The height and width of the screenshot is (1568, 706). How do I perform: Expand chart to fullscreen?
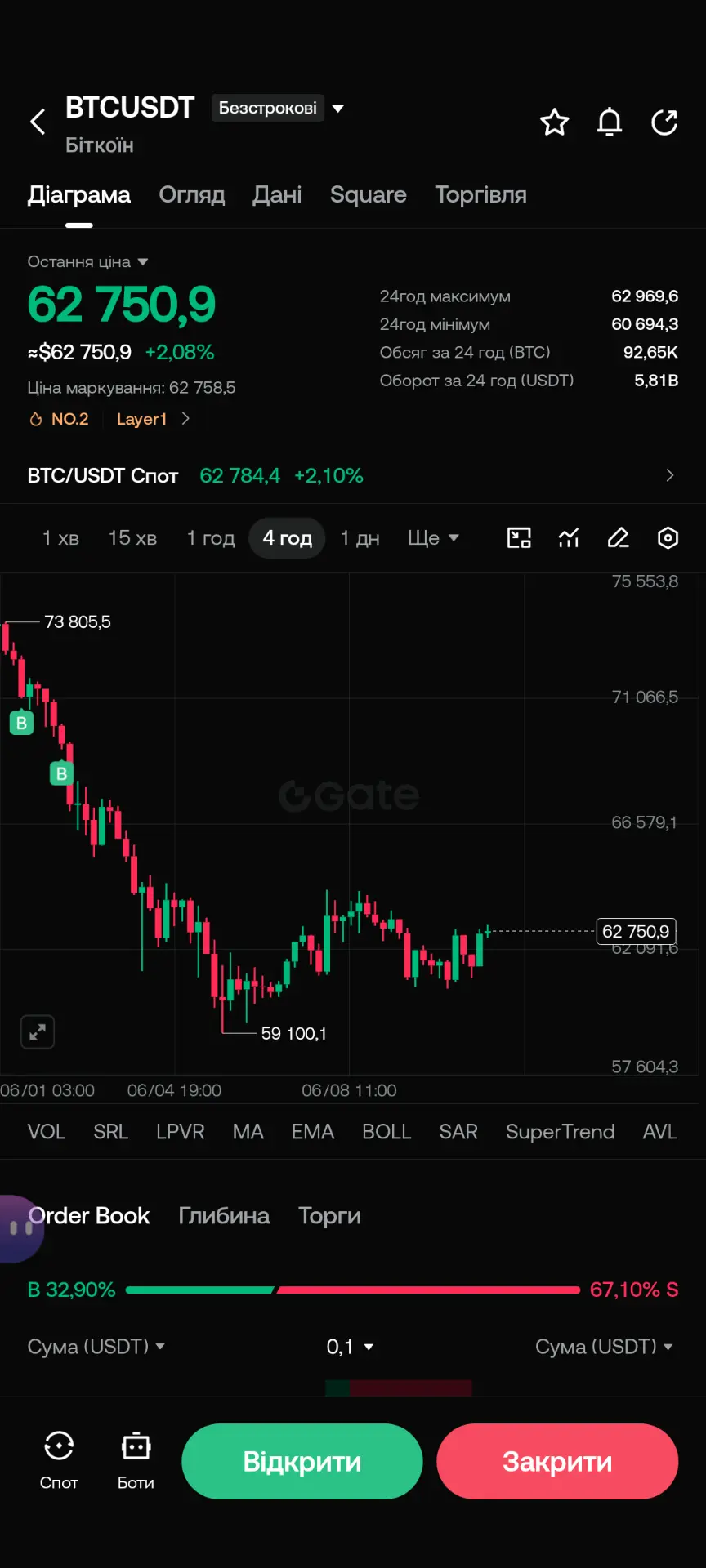(38, 1032)
